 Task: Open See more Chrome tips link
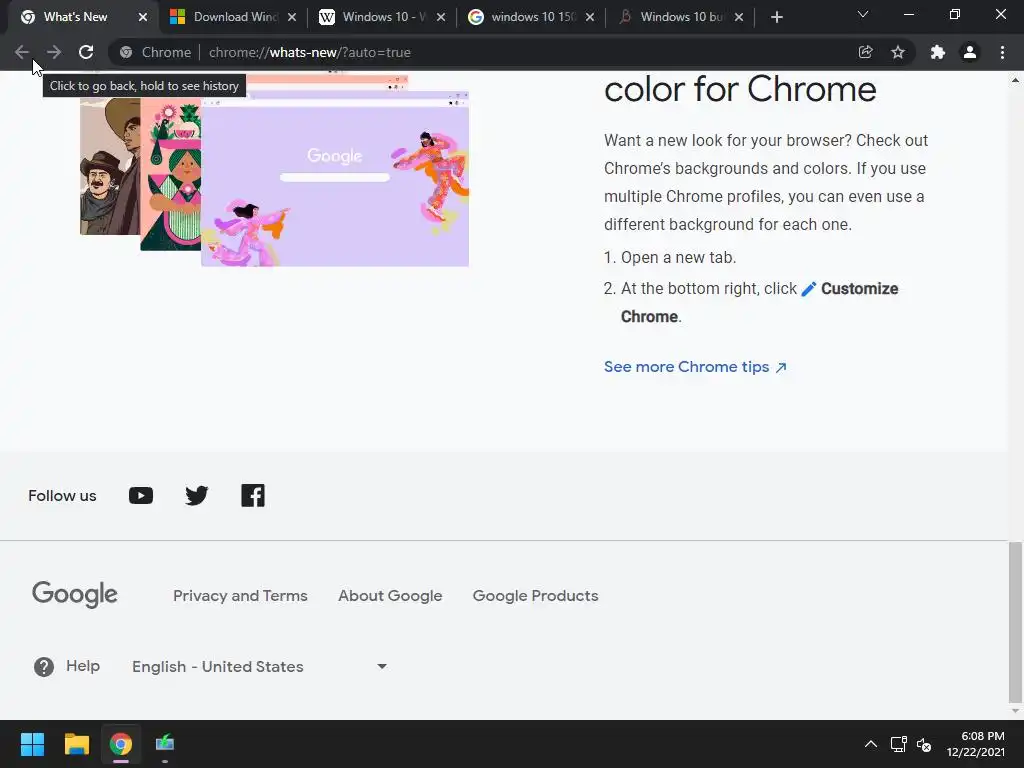tap(696, 367)
